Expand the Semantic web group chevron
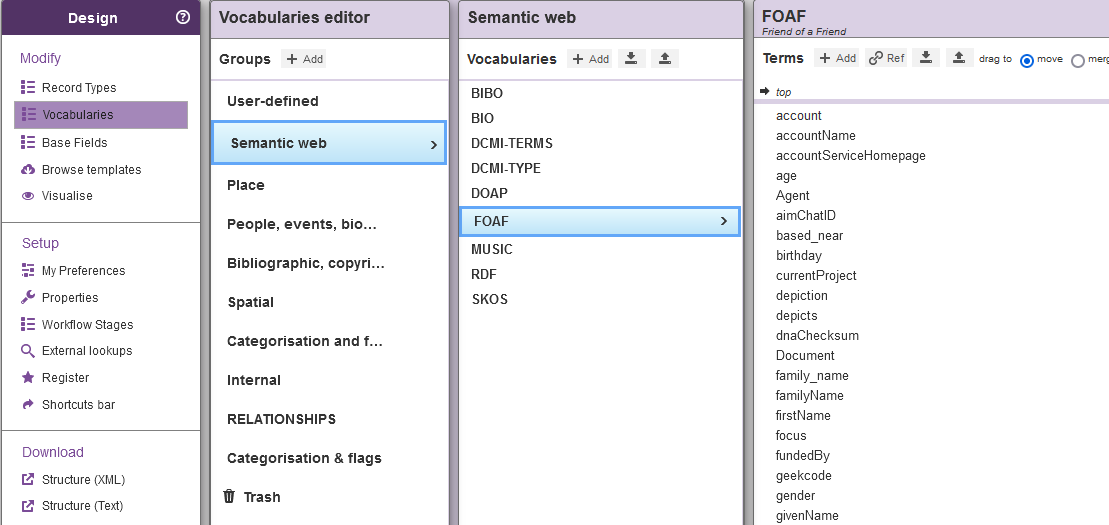 tap(433, 144)
